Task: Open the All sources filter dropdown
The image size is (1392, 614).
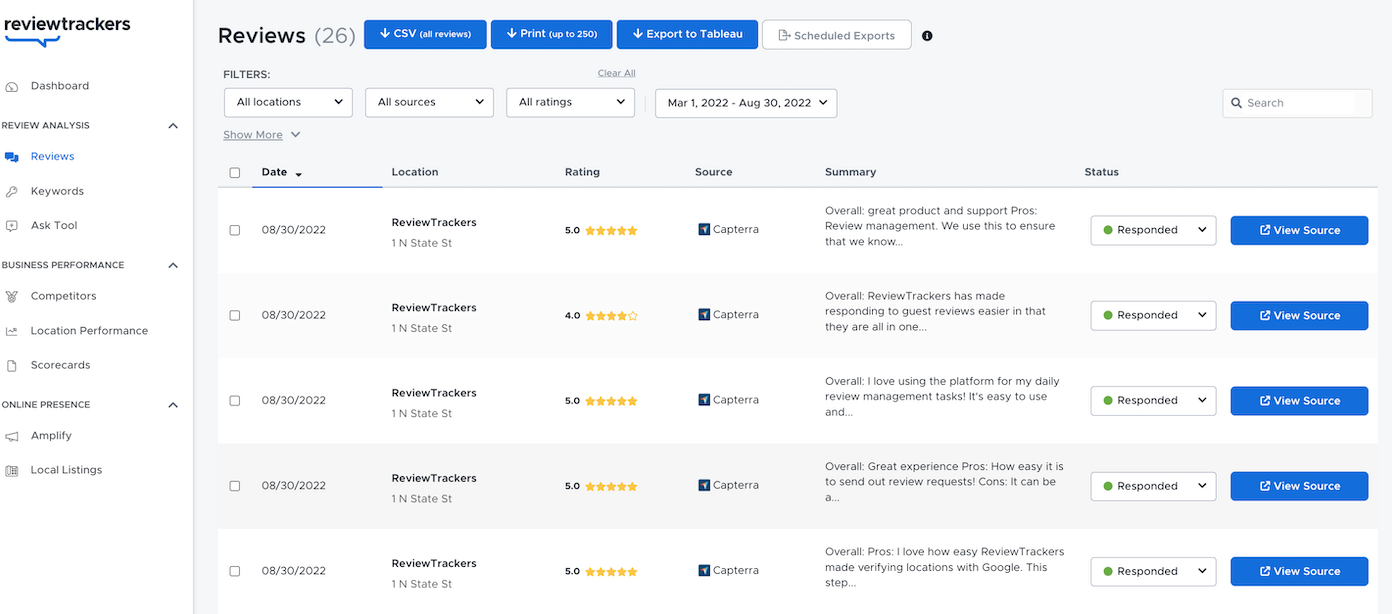Action: pyautogui.click(x=429, y=102)
